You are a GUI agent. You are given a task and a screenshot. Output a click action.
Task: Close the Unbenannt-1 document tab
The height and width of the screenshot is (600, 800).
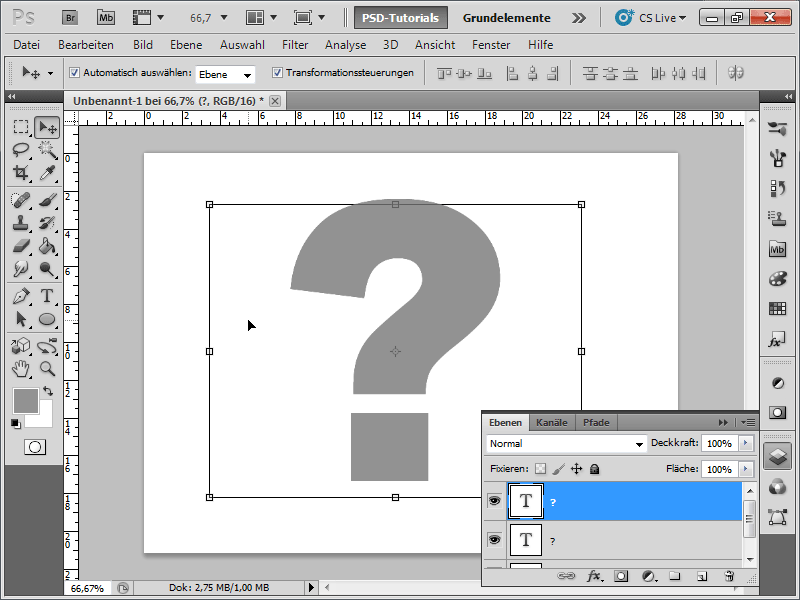275,101
